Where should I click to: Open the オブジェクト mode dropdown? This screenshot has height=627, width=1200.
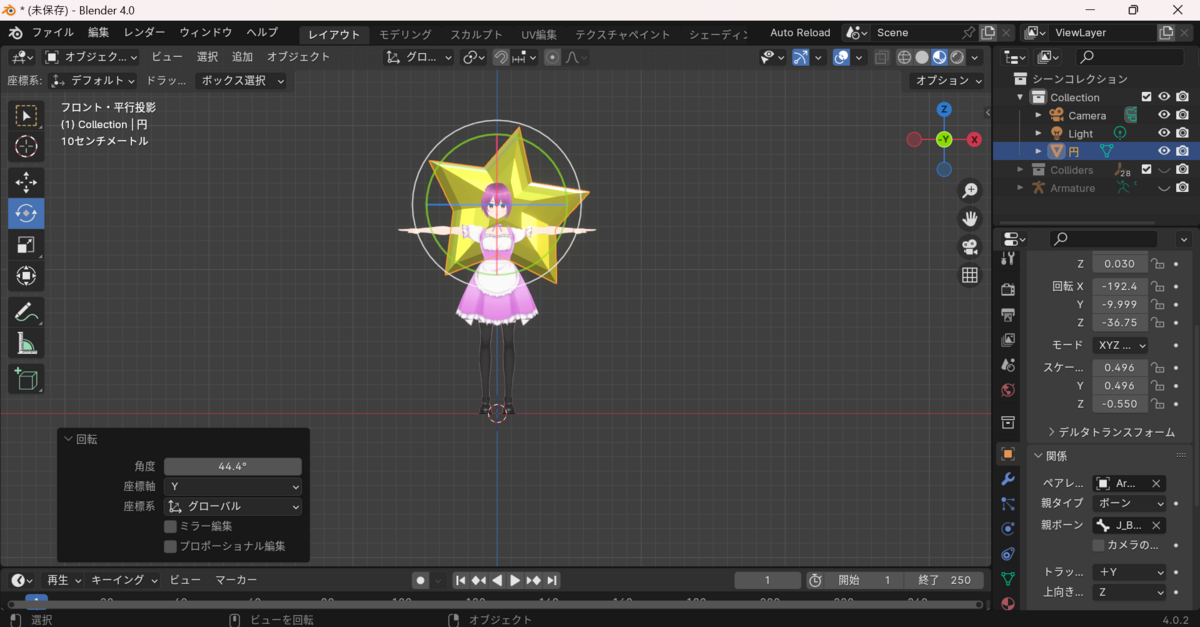tap(92, 57)
